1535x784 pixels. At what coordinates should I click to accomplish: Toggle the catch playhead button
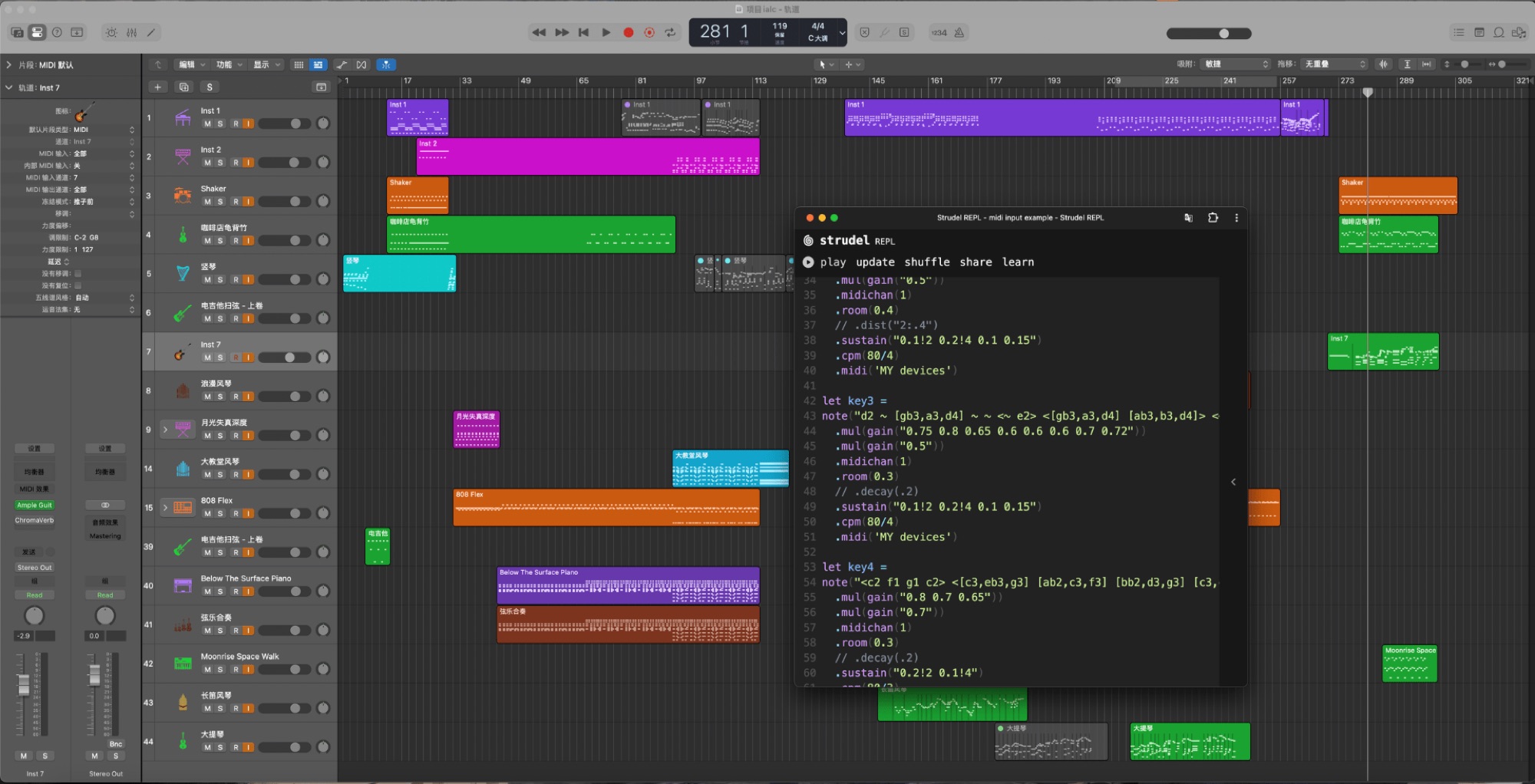click(386, 64)
